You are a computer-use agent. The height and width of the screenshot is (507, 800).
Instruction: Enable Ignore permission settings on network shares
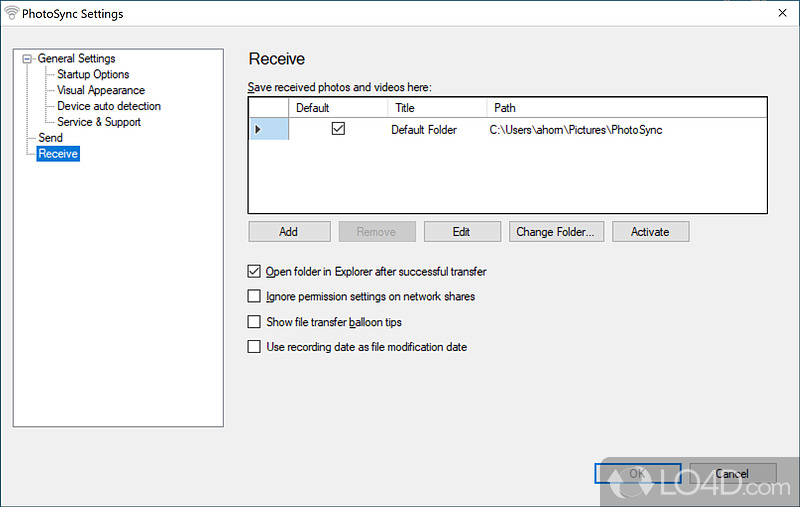254,296
